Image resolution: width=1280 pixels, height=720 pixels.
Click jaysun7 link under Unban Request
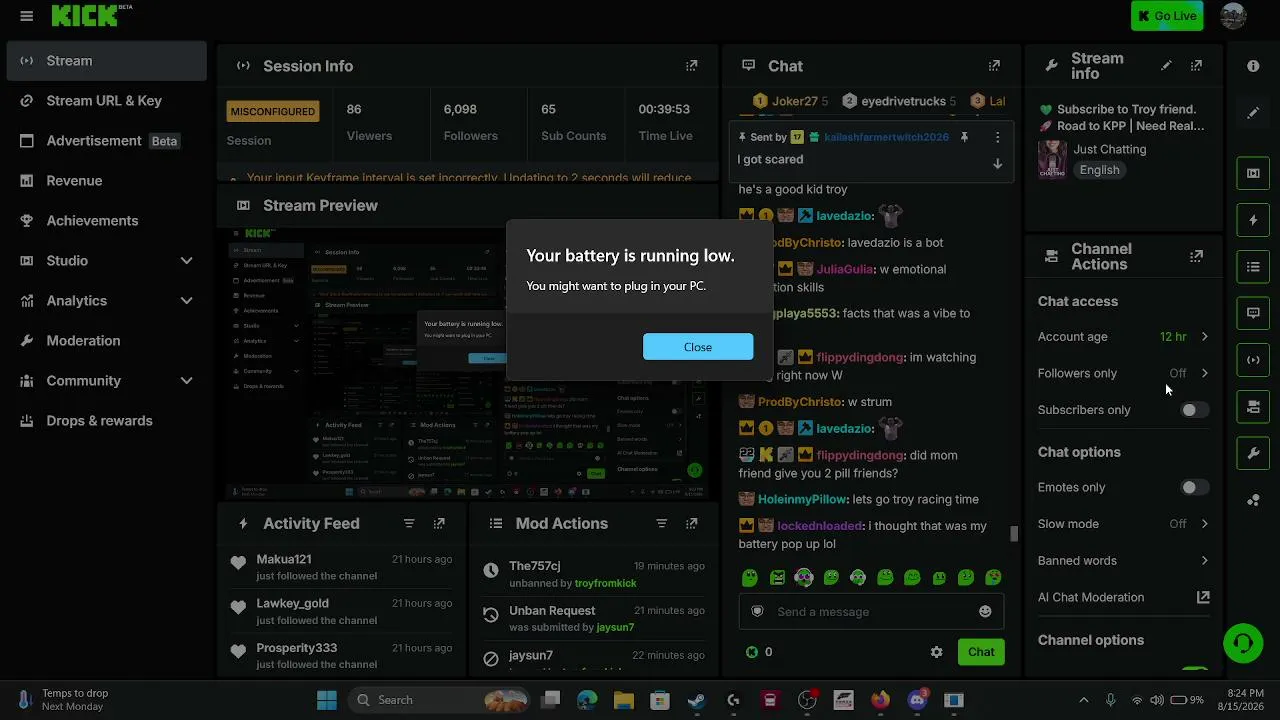pos(615,627)
